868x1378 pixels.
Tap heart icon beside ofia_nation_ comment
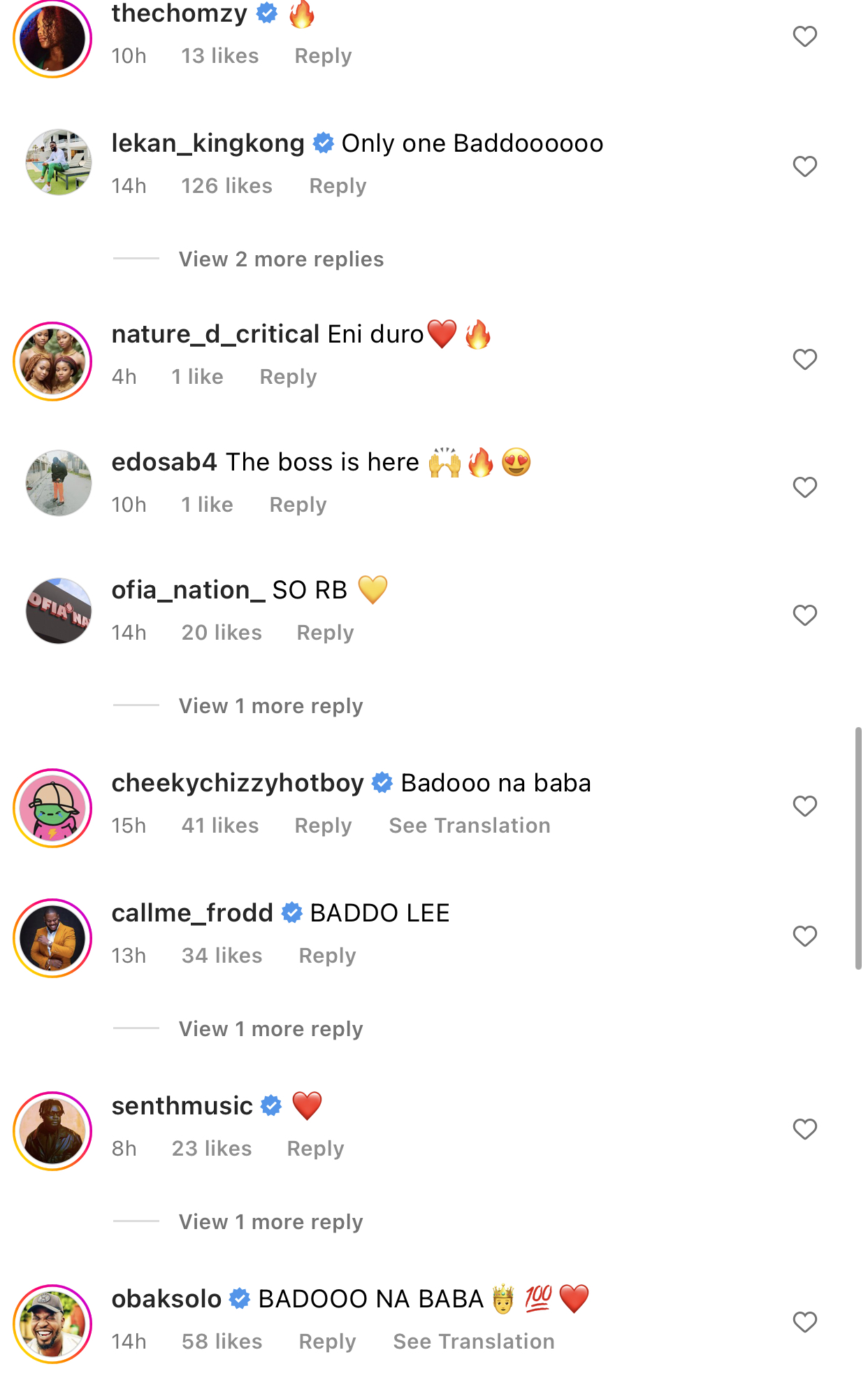point(804,615)
